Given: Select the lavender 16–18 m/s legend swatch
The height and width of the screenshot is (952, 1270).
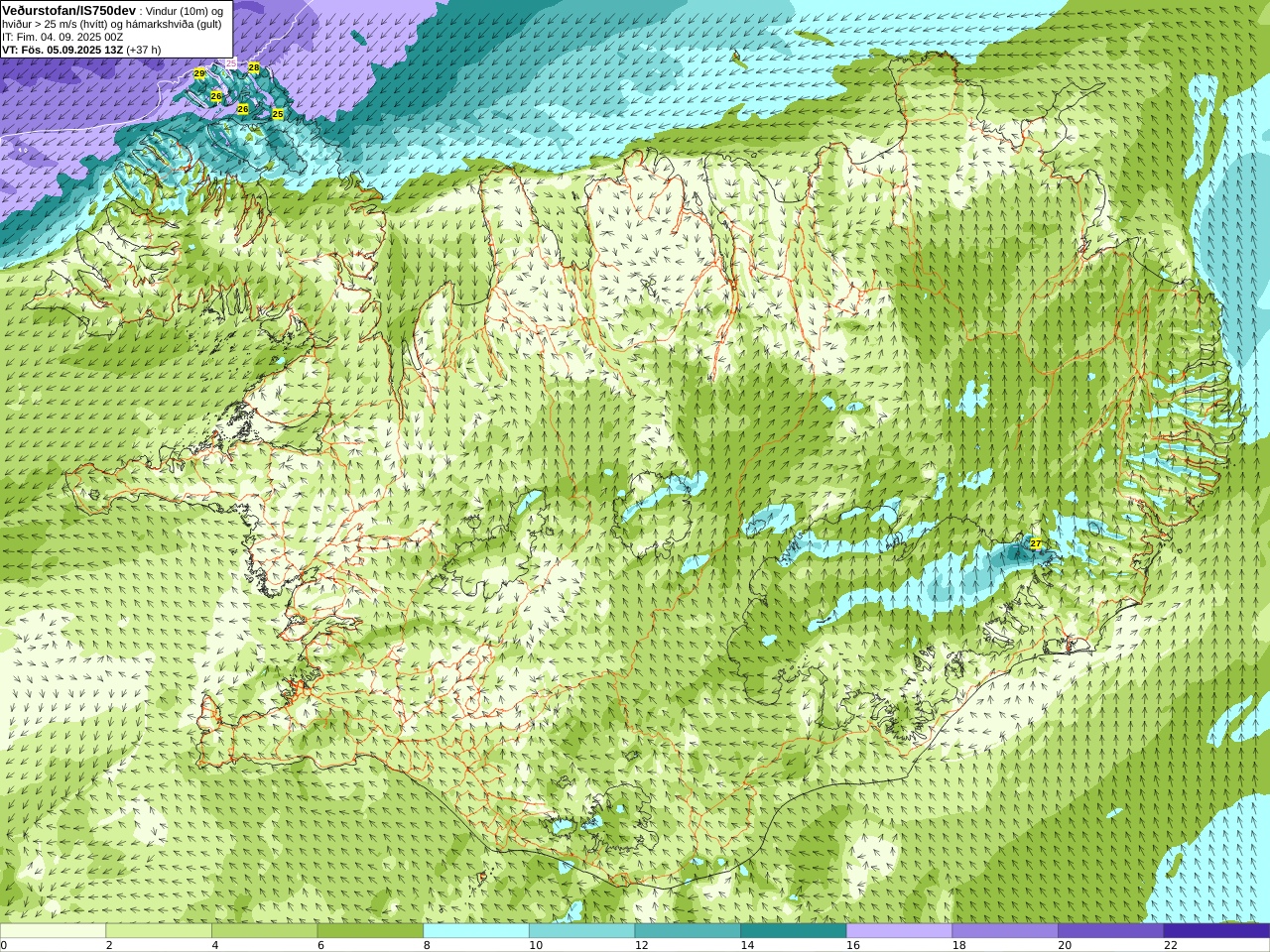Looking at the screenshot, I should pyautogui.click(x=899, y=931).
